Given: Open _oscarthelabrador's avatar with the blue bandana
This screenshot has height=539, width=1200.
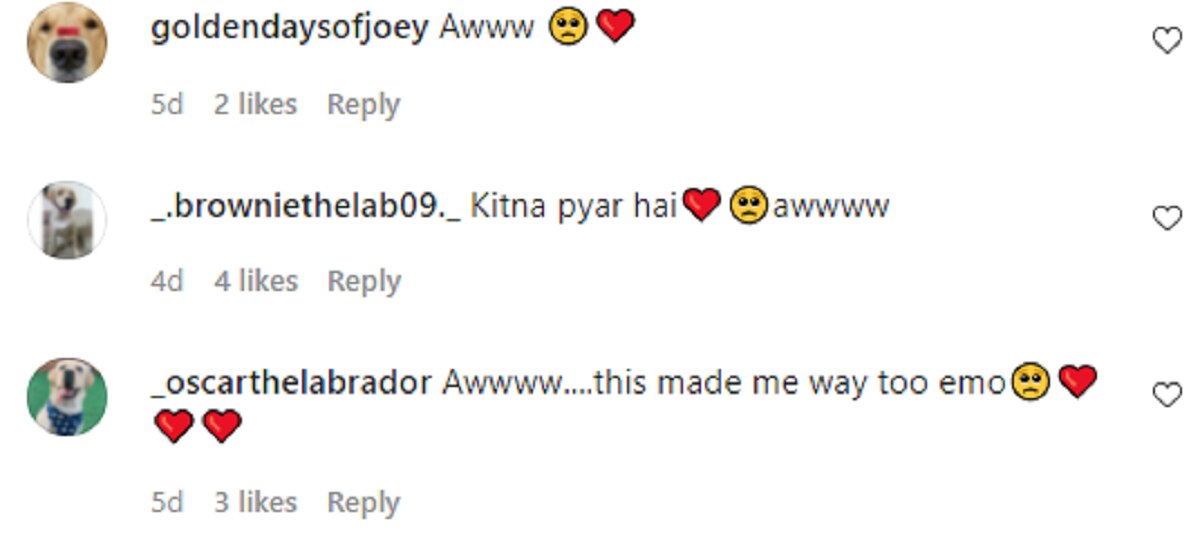Looking at the screenshot, I should coord(67,397).
